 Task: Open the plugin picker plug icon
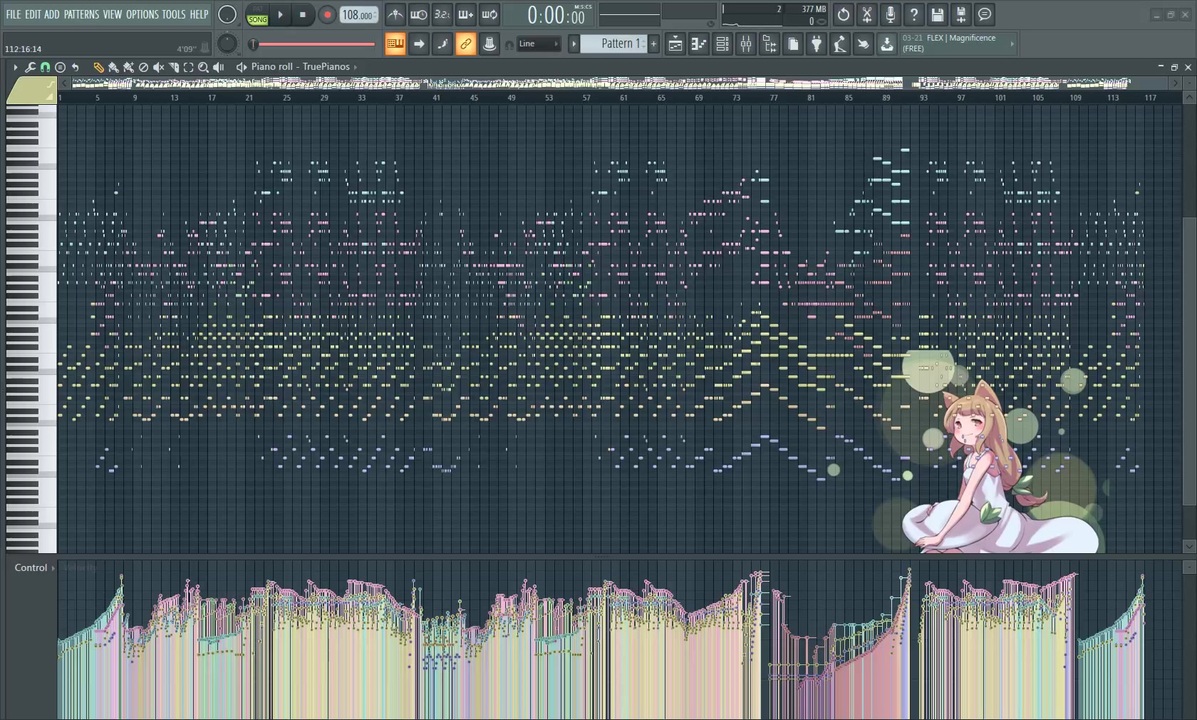coord(816,44)
